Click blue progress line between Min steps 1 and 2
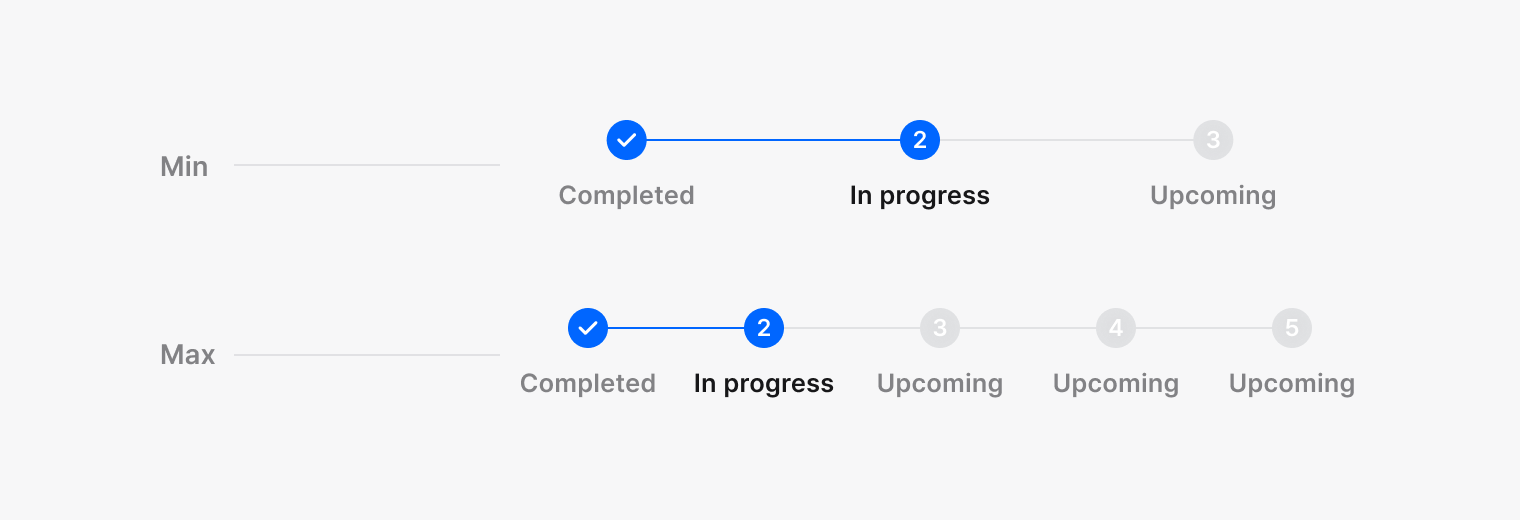Image resolution: width=1520 pixels, height=520 pixels. [773, 140]
